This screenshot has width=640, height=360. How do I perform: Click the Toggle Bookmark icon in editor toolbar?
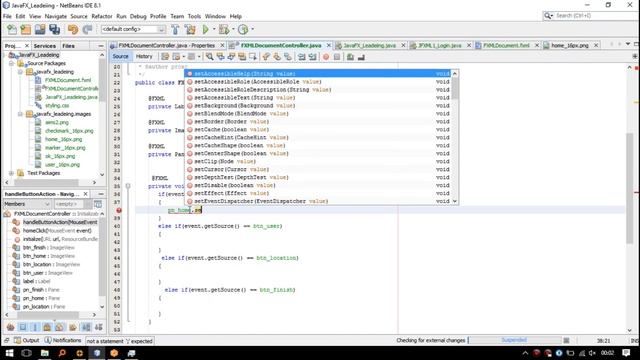pos(288,57)
